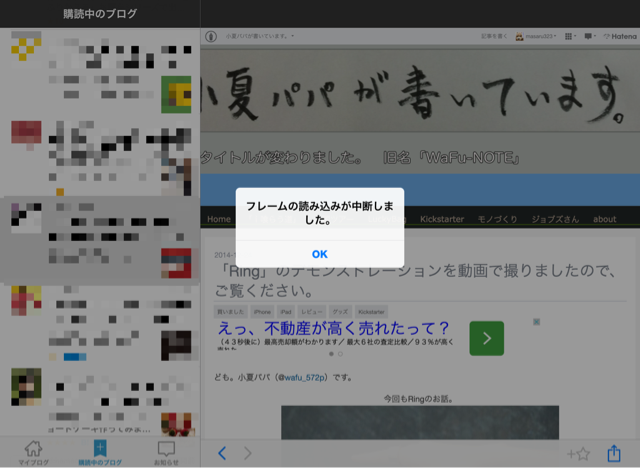Click the グッズ category tag
Viewport: 640px width, 468px height.
click(x=340, y=312)
